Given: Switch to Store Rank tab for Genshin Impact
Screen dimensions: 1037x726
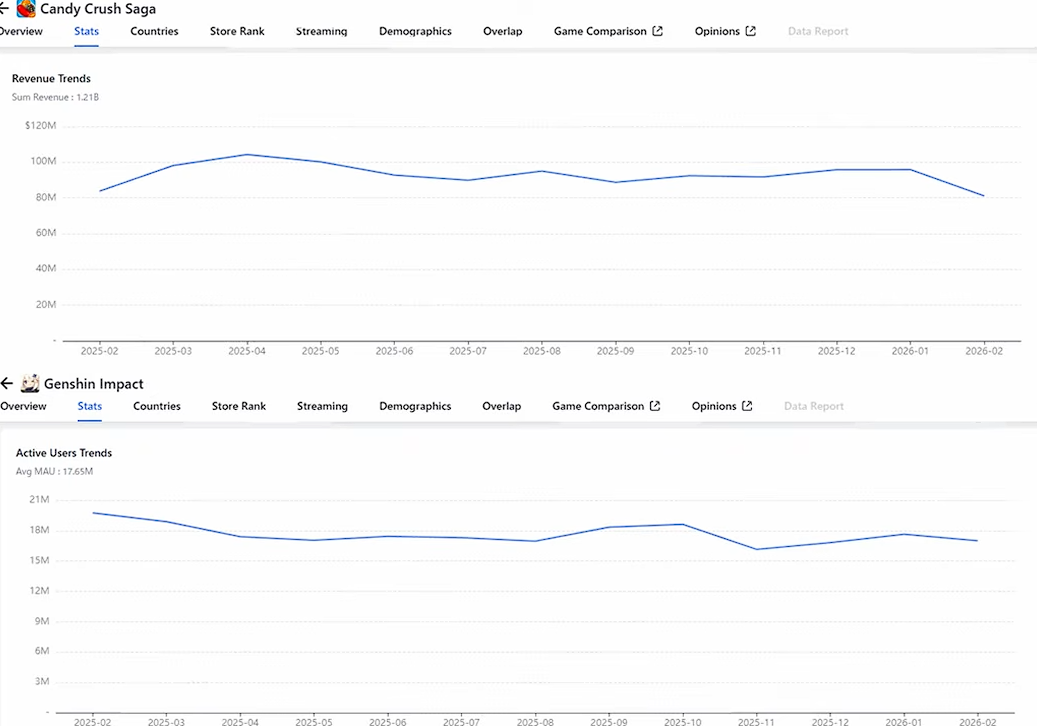Looking at the screenshot, I should pyautogui.click(x=239, y=406).
